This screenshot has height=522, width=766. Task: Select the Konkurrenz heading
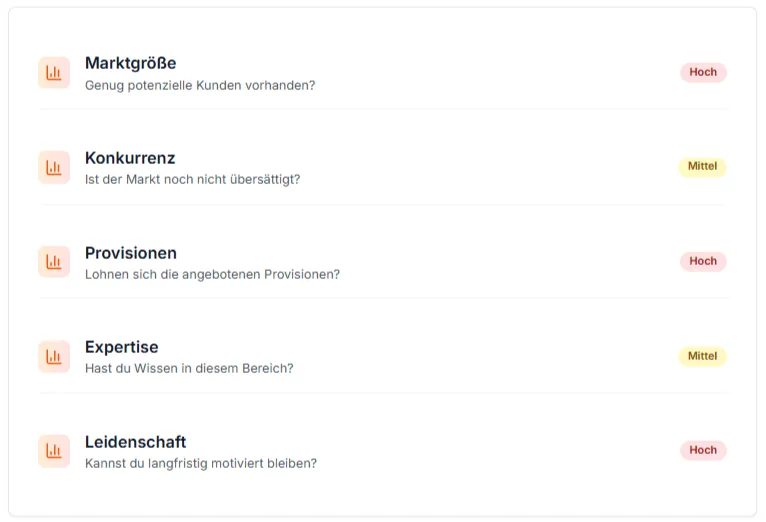click(x=130, y=158)
